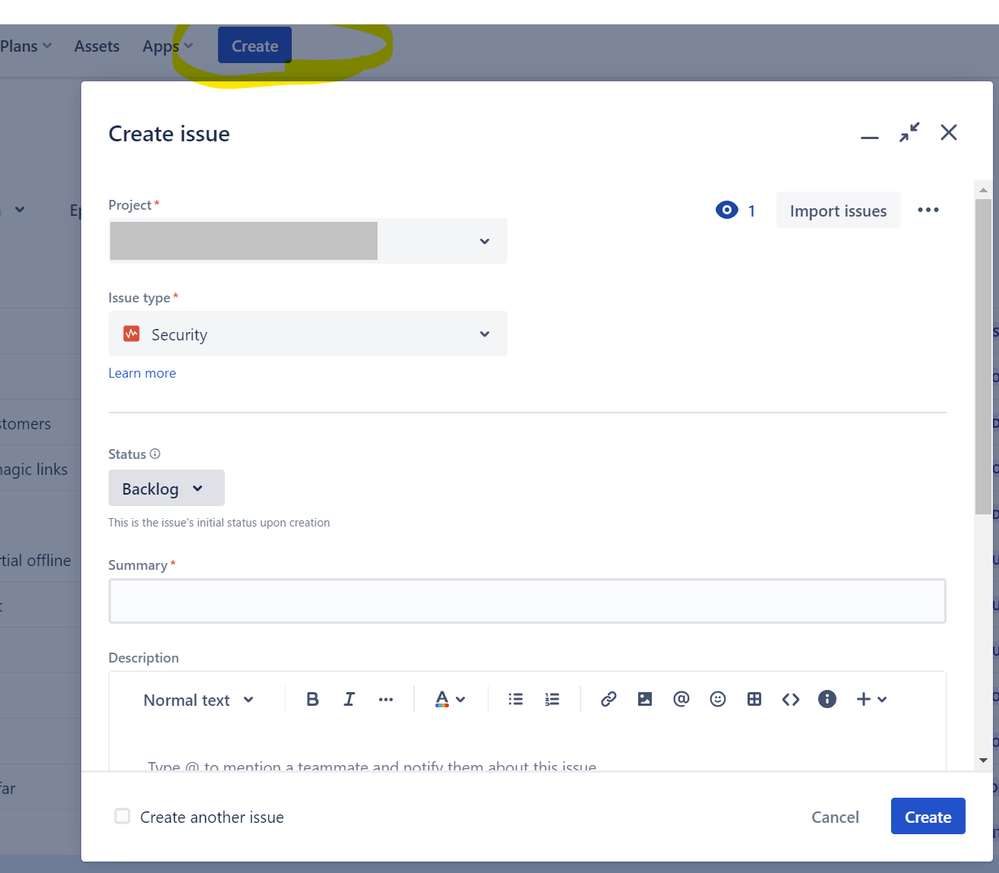Insert a table in description
This screenshot has width=999, height=873.
coord(754,699)
